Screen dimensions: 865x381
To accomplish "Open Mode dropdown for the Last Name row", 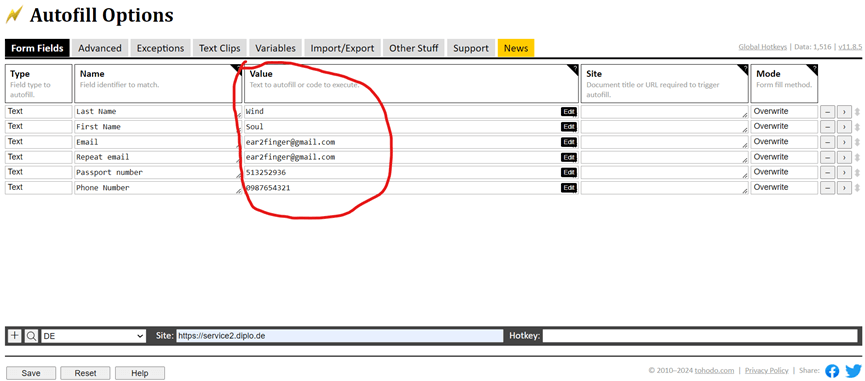I will [x=784, y=111].
